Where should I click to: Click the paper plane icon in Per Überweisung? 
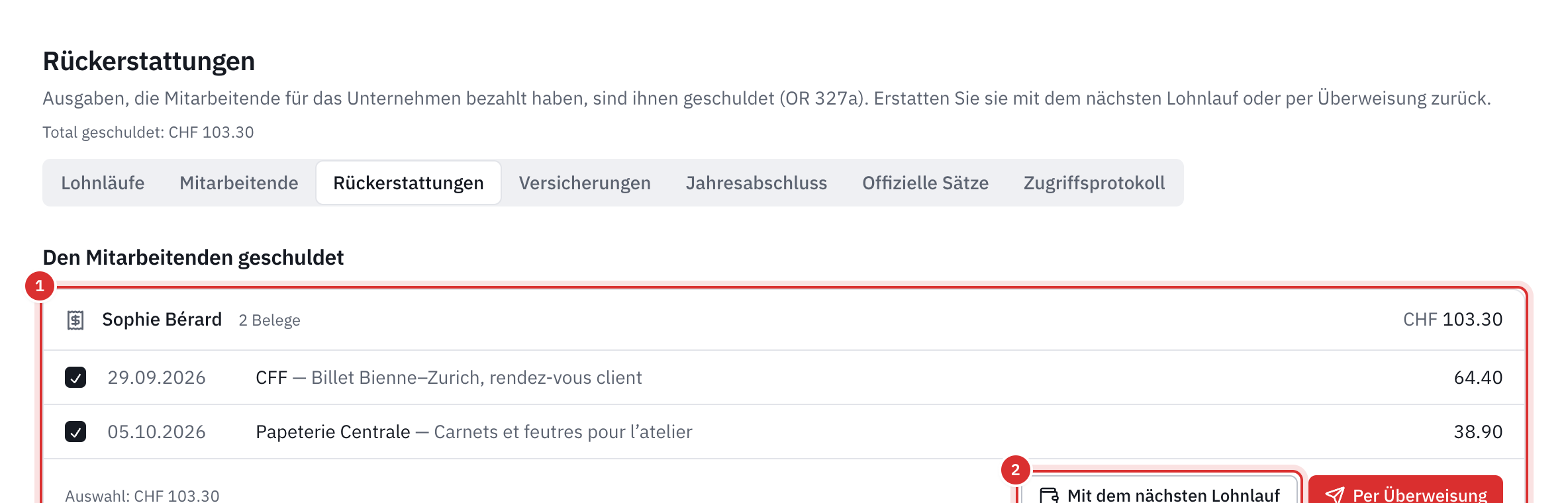tap(1334, 495)
